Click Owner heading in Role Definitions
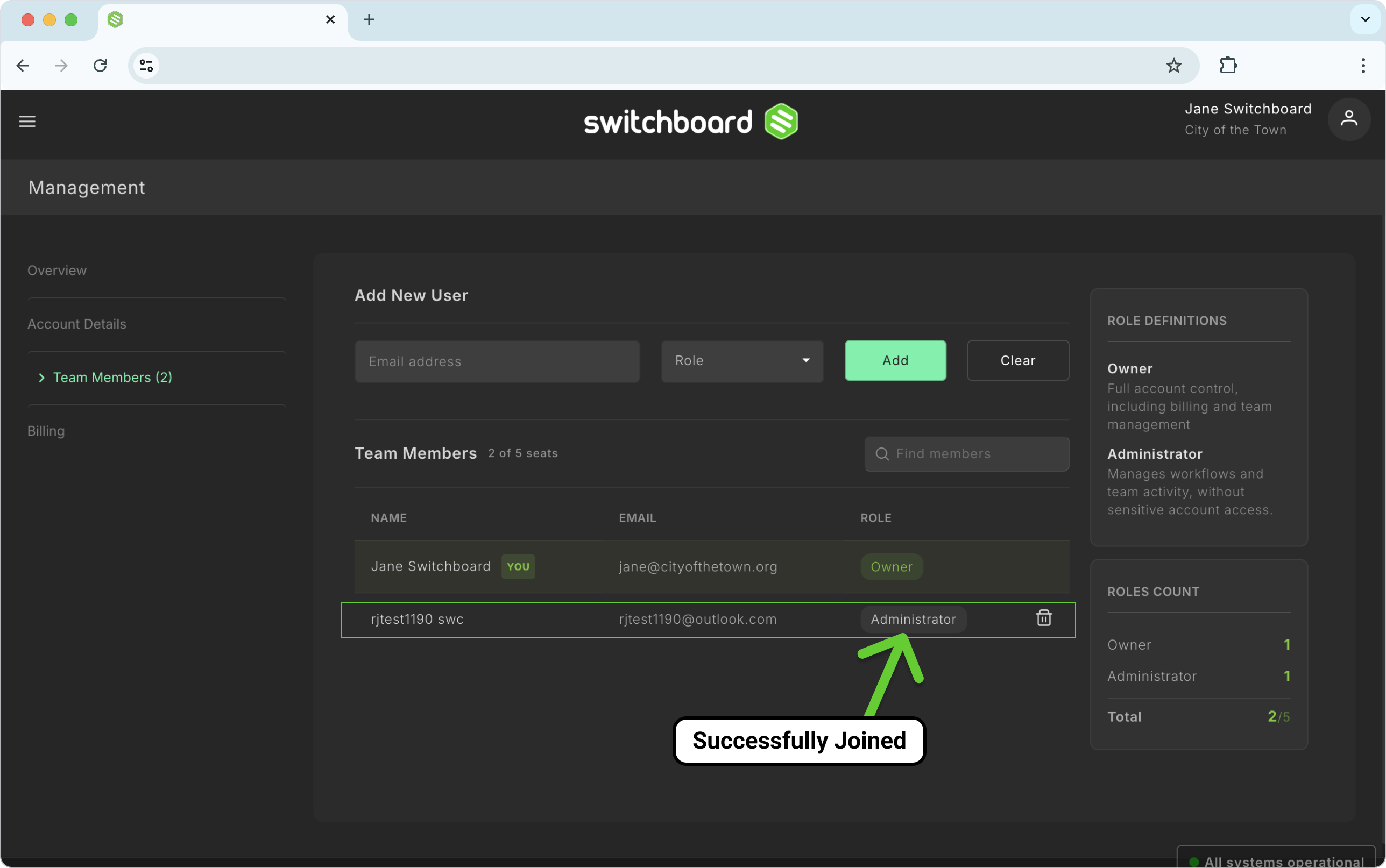Viewport: 1386px width, 868px height. coord(1130,368)
